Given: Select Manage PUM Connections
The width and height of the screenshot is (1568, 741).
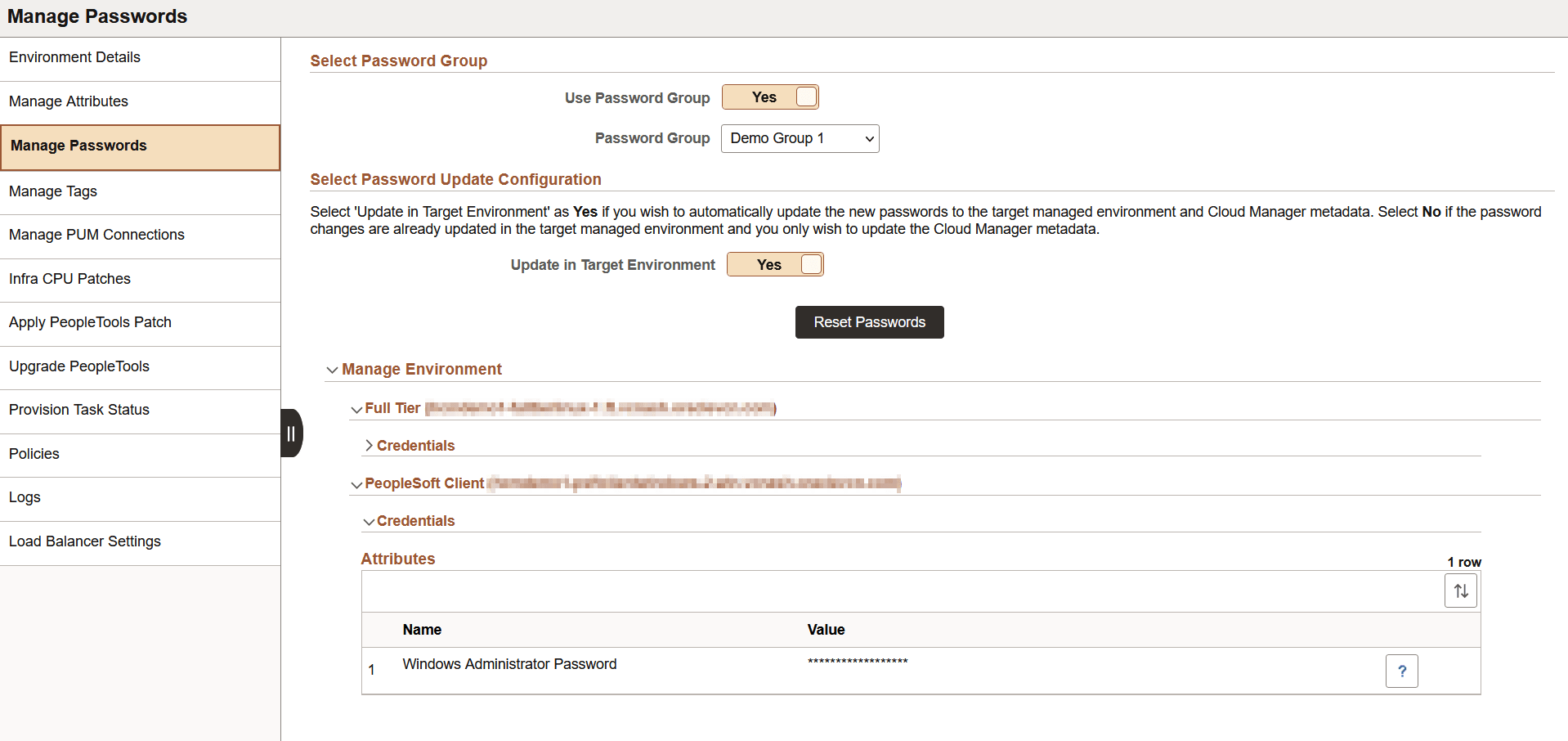Looking at the screenshot, I should 96,235.
